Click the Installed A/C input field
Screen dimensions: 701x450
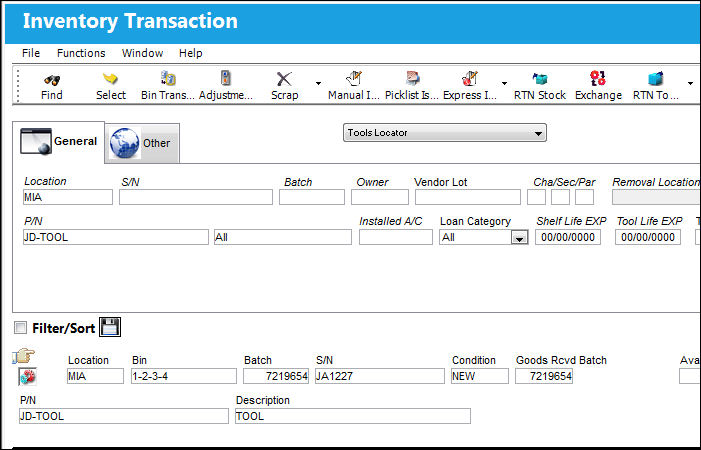(x=396, y=237)
